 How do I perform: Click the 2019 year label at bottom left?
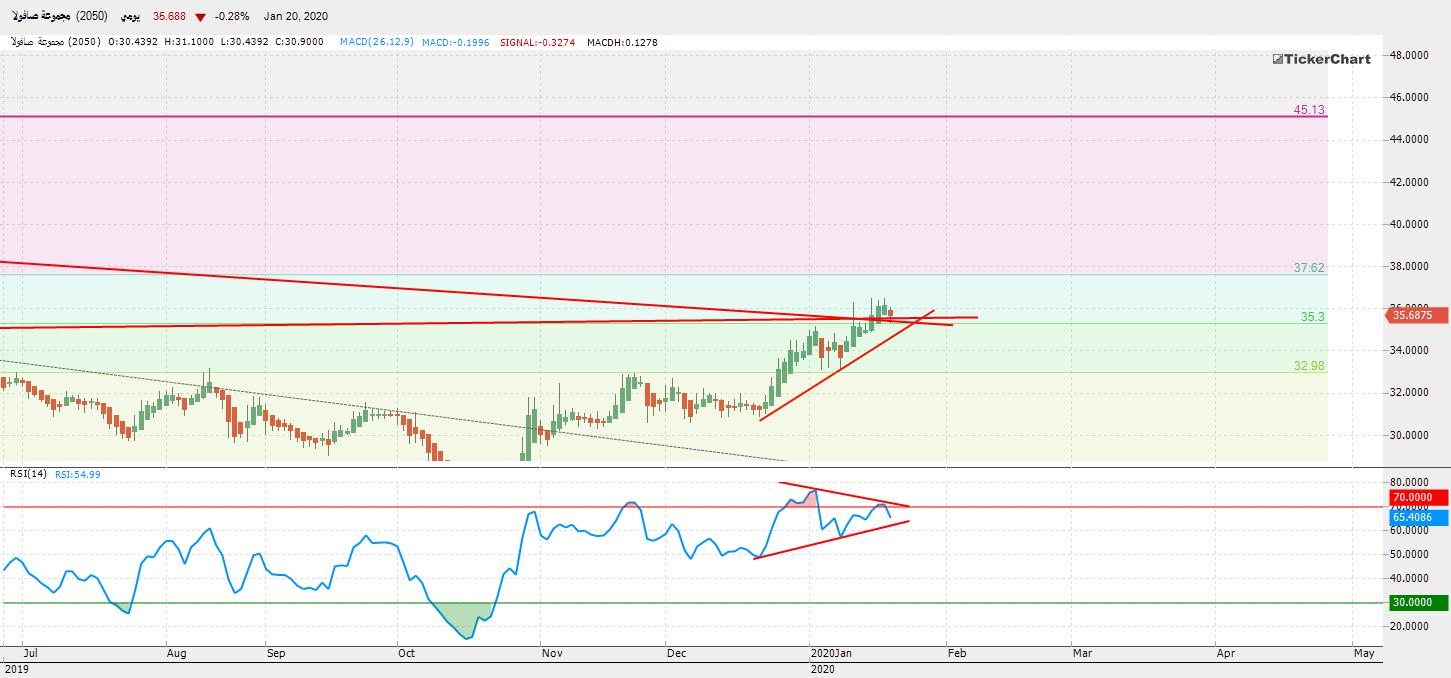point(15,667)
